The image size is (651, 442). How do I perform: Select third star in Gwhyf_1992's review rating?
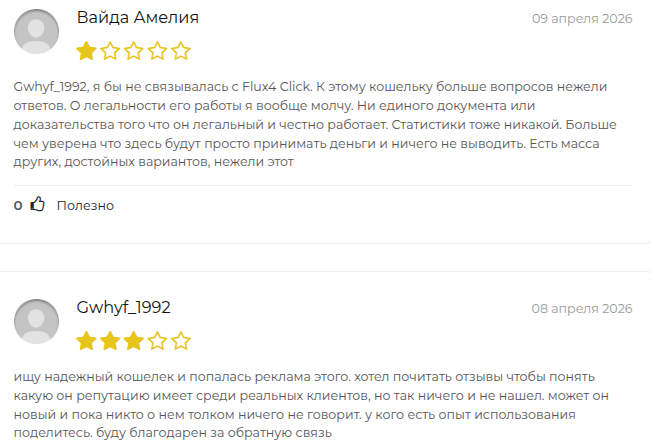coord(134,340)
